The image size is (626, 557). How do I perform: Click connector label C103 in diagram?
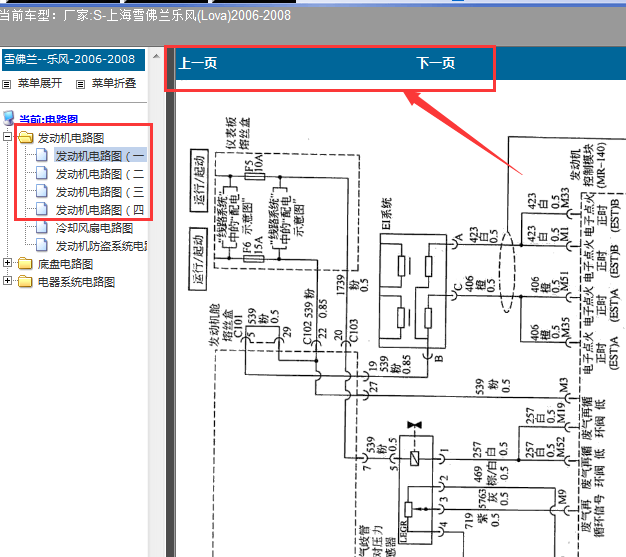pyautogui.click(x=354, y=331)
